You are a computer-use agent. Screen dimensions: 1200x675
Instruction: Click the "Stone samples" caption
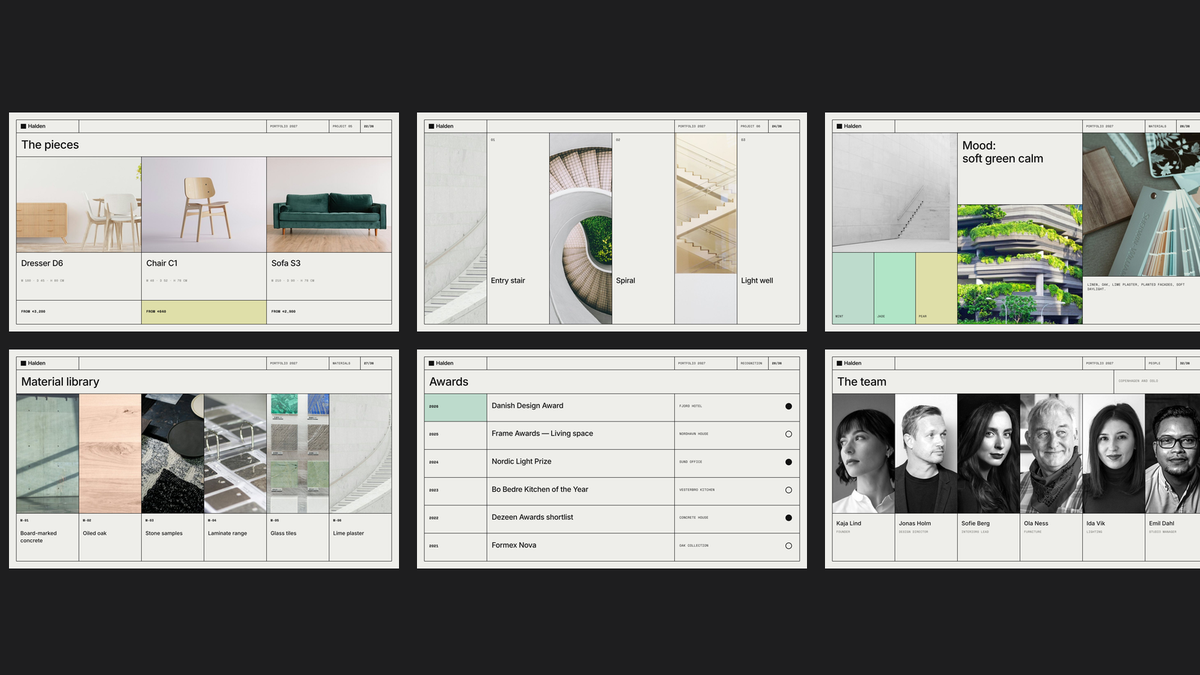pos(164,533)
